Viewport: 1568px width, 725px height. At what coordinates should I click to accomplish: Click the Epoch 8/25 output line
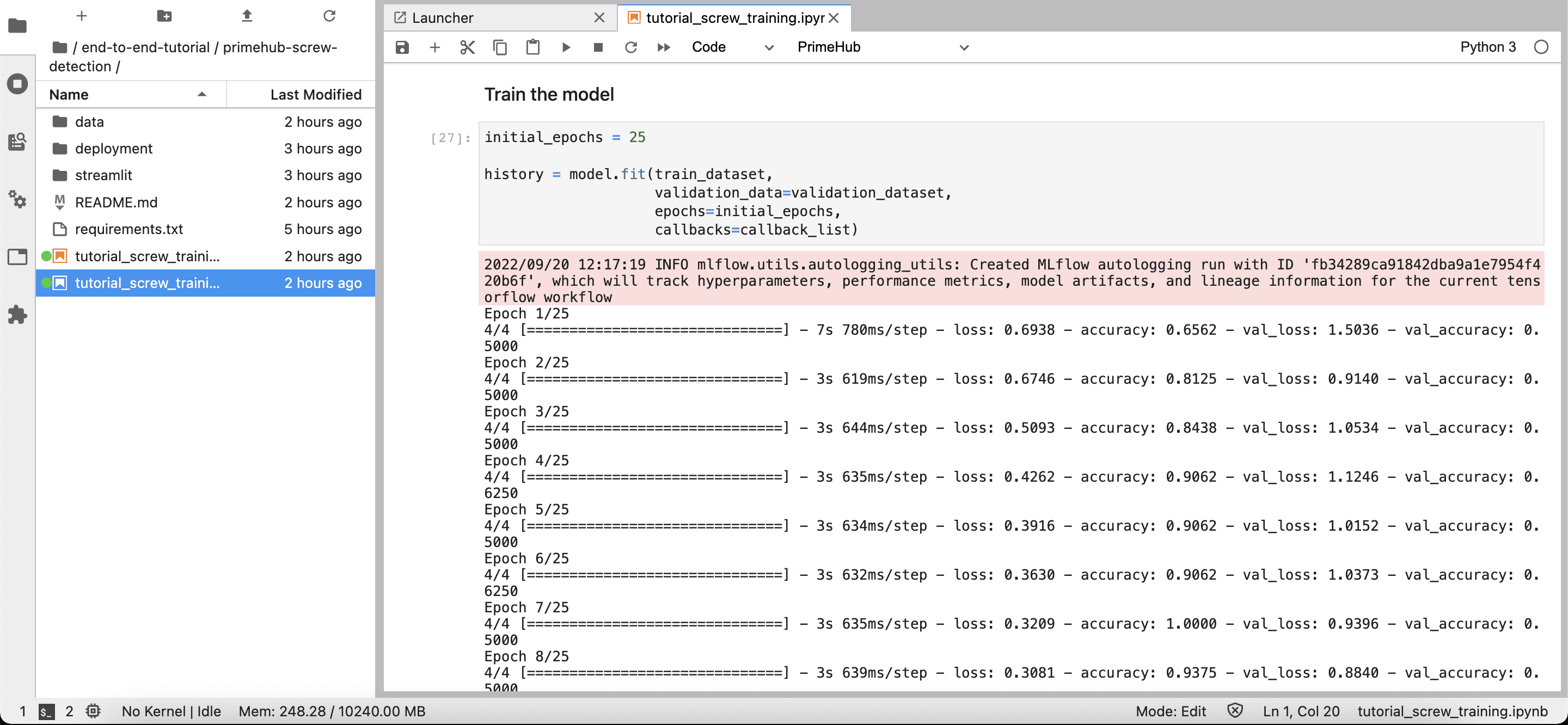click(526, 657)
